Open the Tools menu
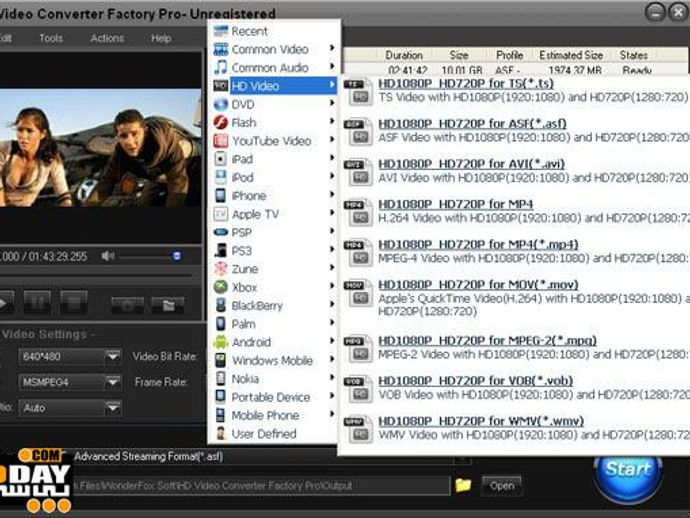Viewport: 690px width, 518px height. coord(51,38)
